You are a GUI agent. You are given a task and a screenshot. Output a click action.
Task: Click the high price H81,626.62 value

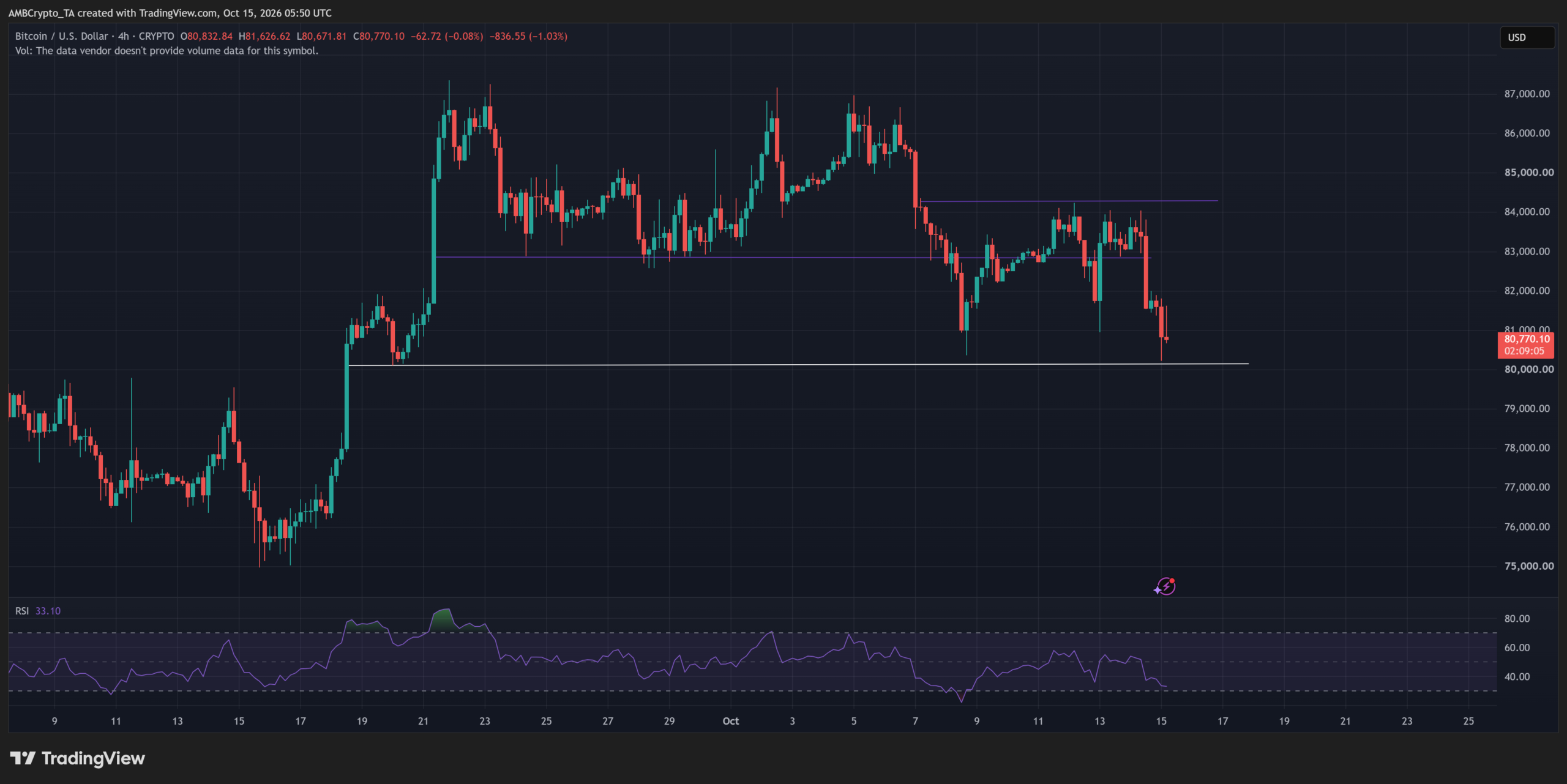[x=264, y=36]
